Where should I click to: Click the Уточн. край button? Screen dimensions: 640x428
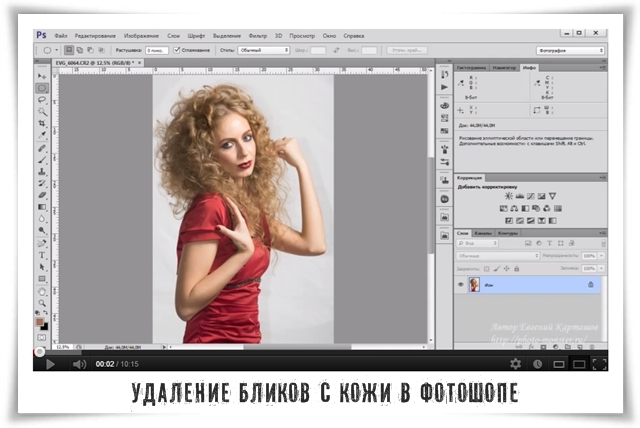click(x=407, y=50)
